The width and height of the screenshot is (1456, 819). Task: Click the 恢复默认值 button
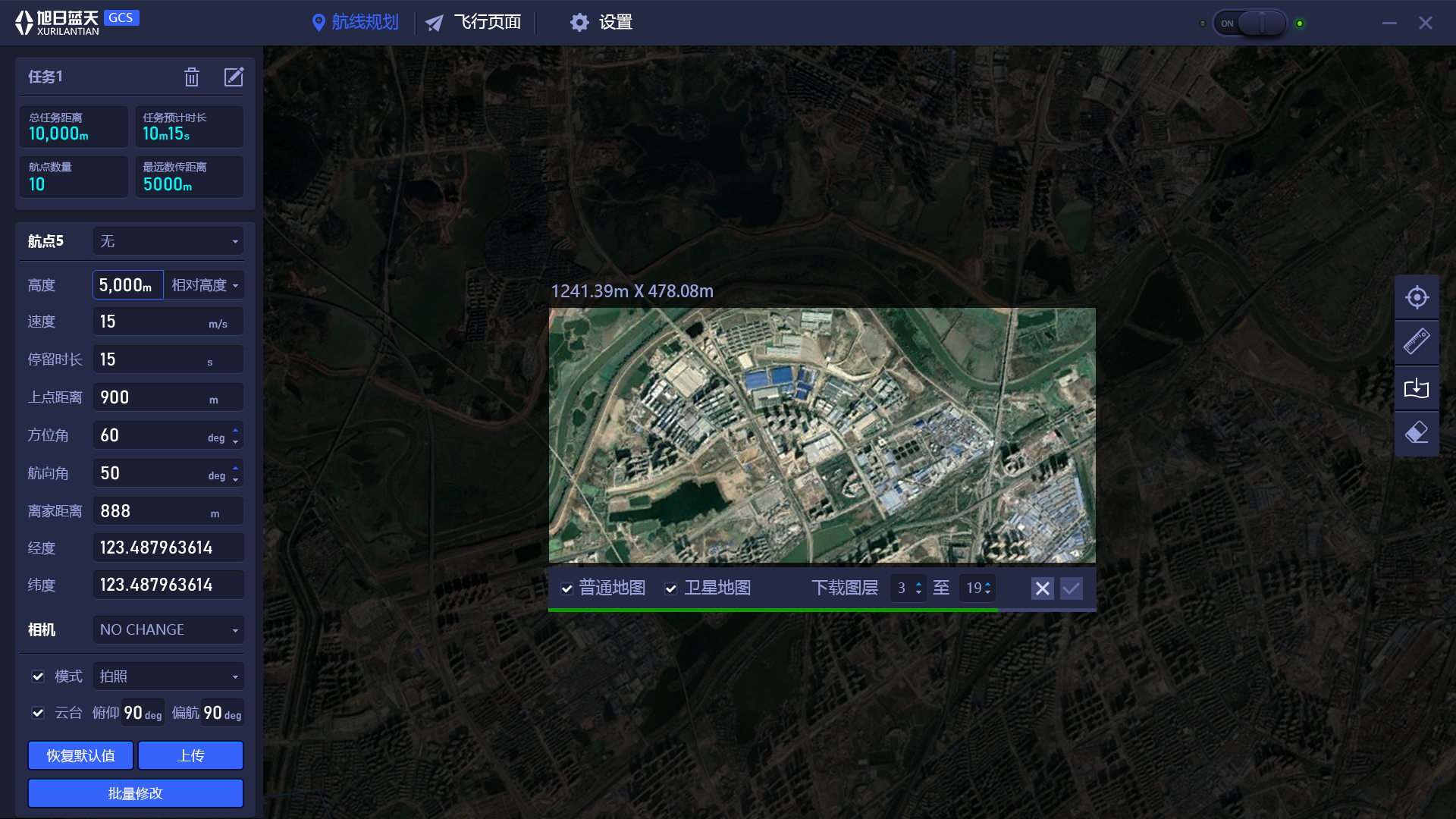click(80, 755)
